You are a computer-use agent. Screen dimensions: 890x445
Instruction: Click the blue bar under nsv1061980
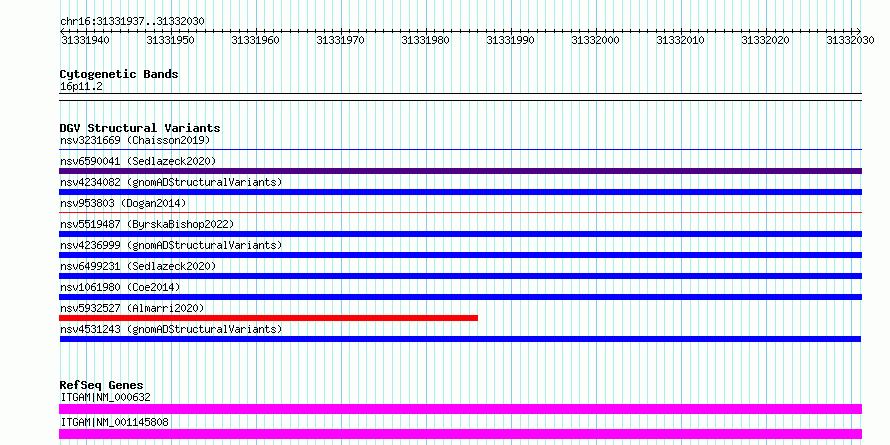coord(460,297)
